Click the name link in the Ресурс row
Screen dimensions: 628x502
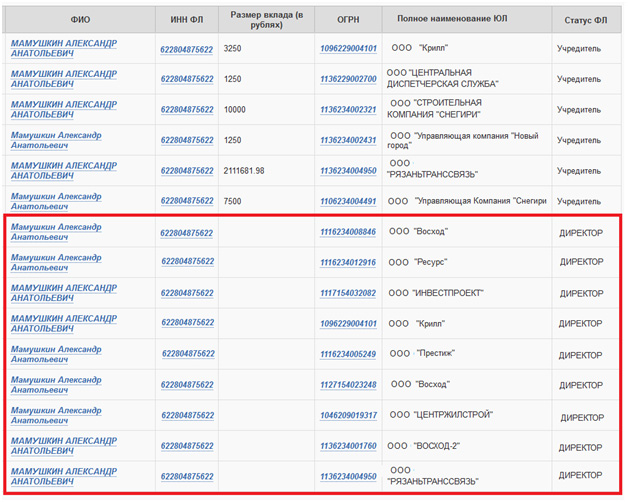click(x=56, y=263)
